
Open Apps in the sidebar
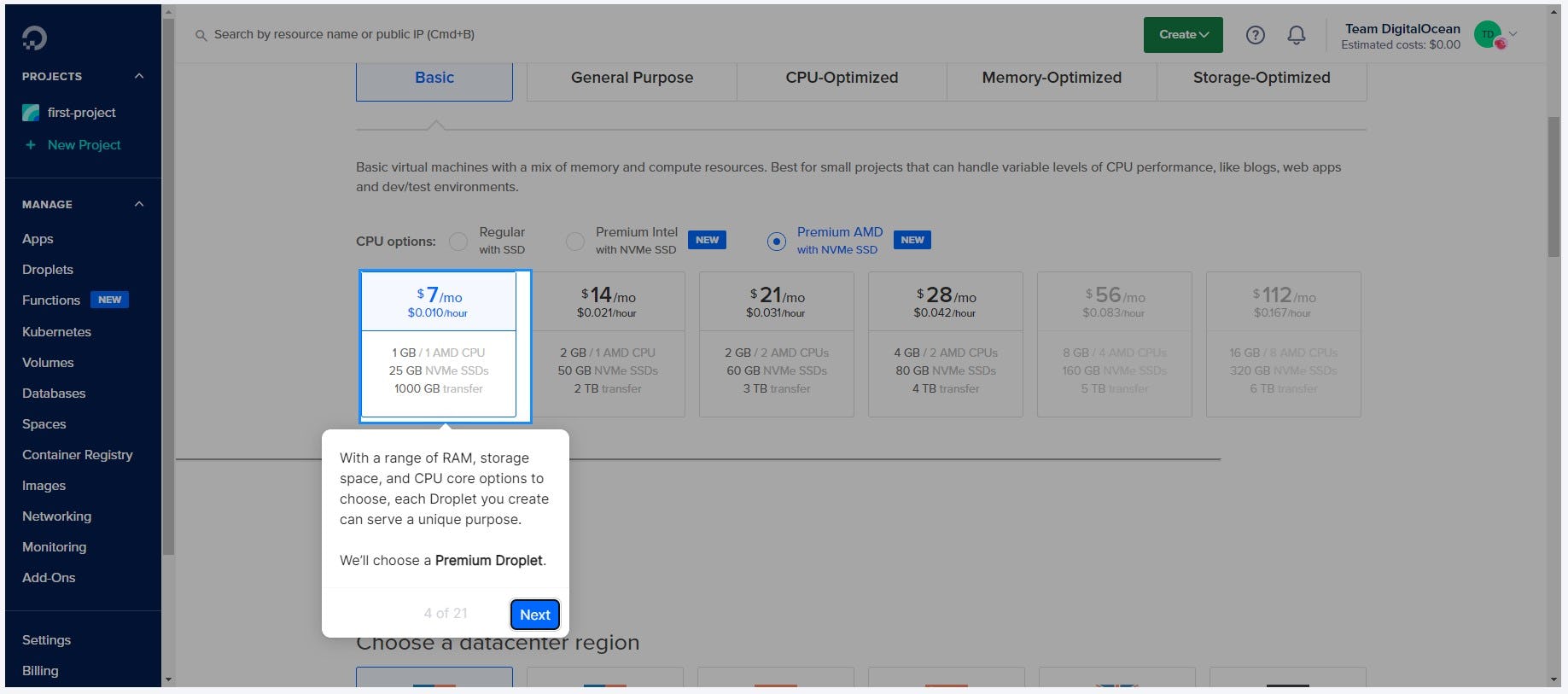click(x=38, y=239)
